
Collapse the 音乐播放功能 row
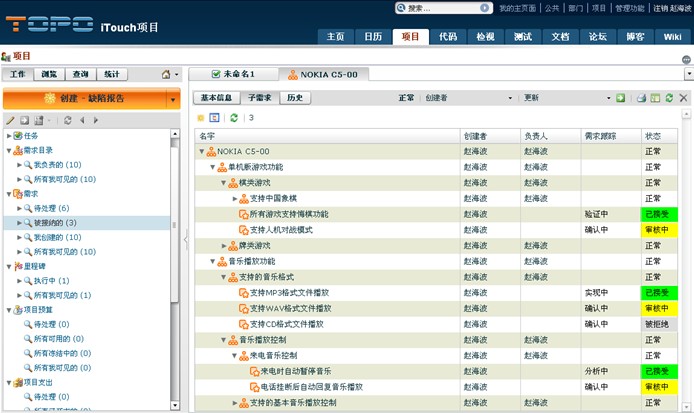[213, 262]
